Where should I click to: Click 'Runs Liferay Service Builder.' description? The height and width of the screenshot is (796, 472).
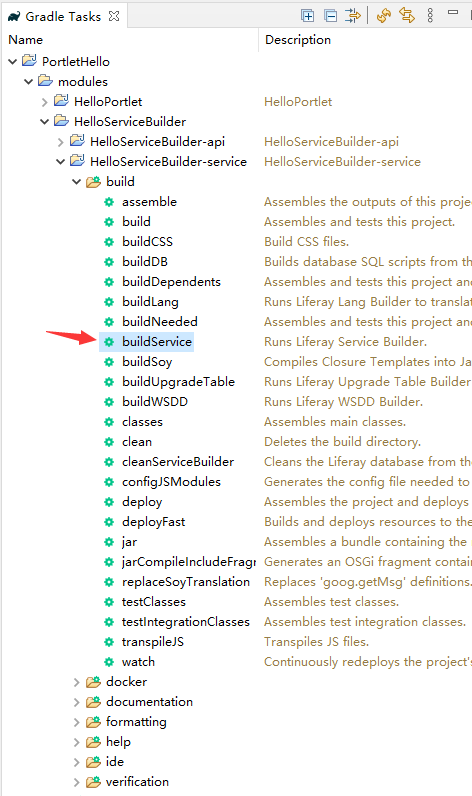click(345, 342)
